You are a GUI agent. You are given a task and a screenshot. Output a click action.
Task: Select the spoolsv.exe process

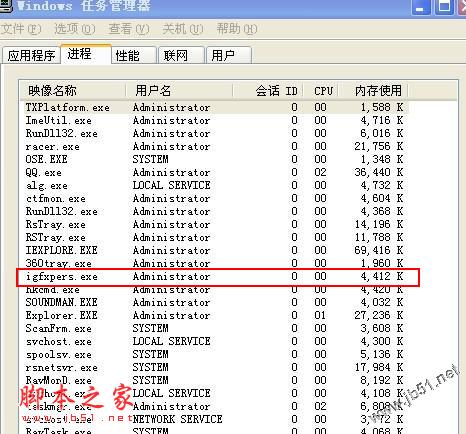tap(214, 354)
